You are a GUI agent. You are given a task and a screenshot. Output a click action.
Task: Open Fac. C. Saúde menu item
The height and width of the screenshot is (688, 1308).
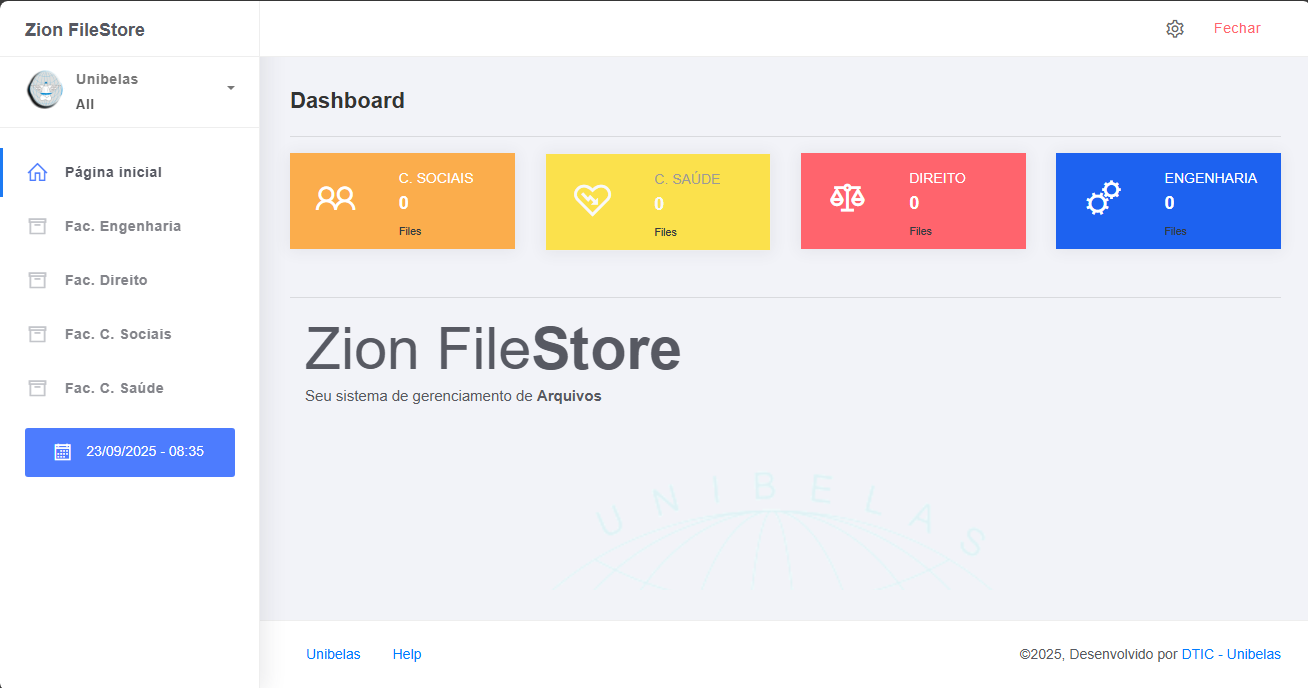click(114, 388)
